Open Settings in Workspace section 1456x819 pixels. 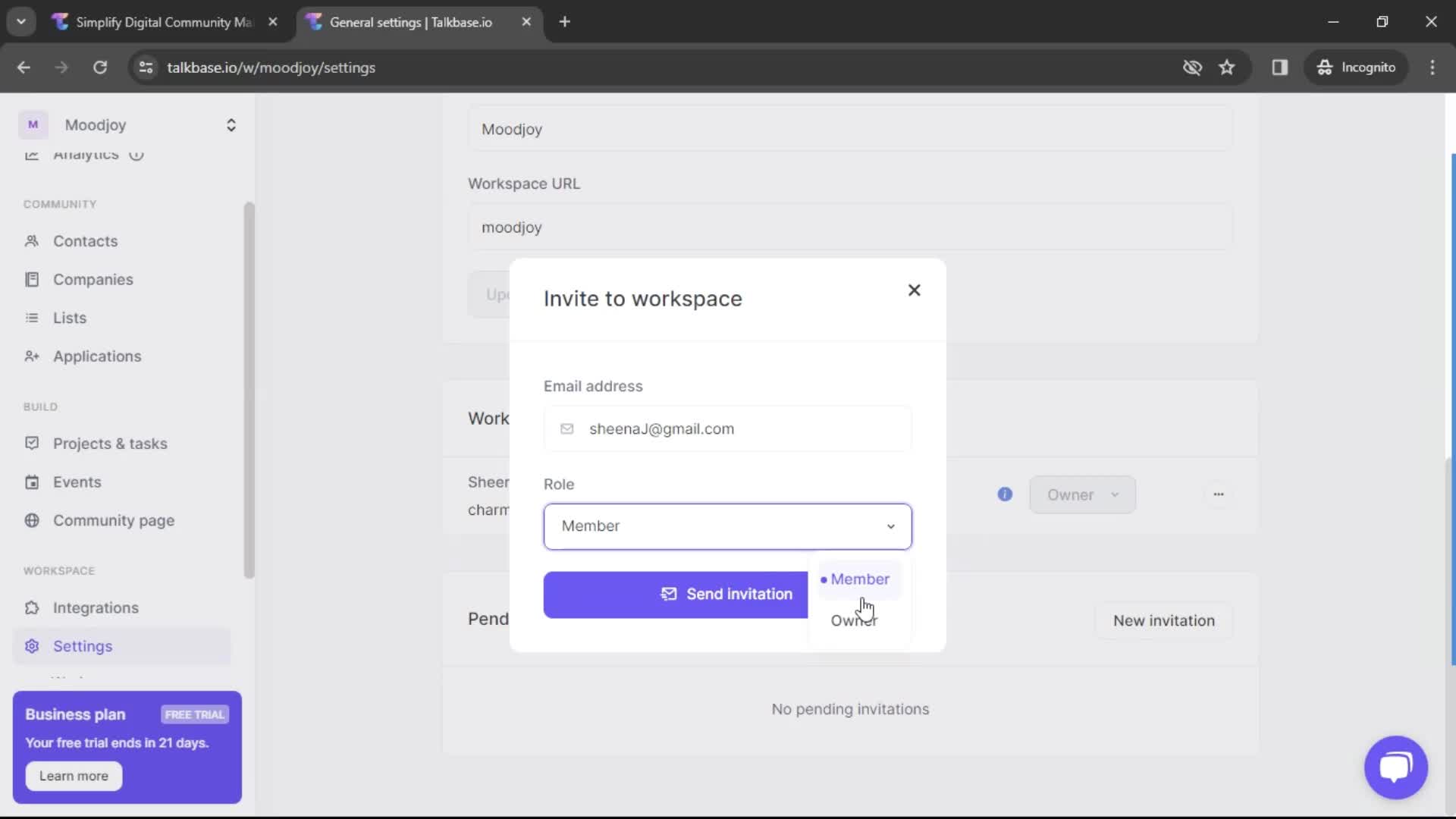pos(83,646)
